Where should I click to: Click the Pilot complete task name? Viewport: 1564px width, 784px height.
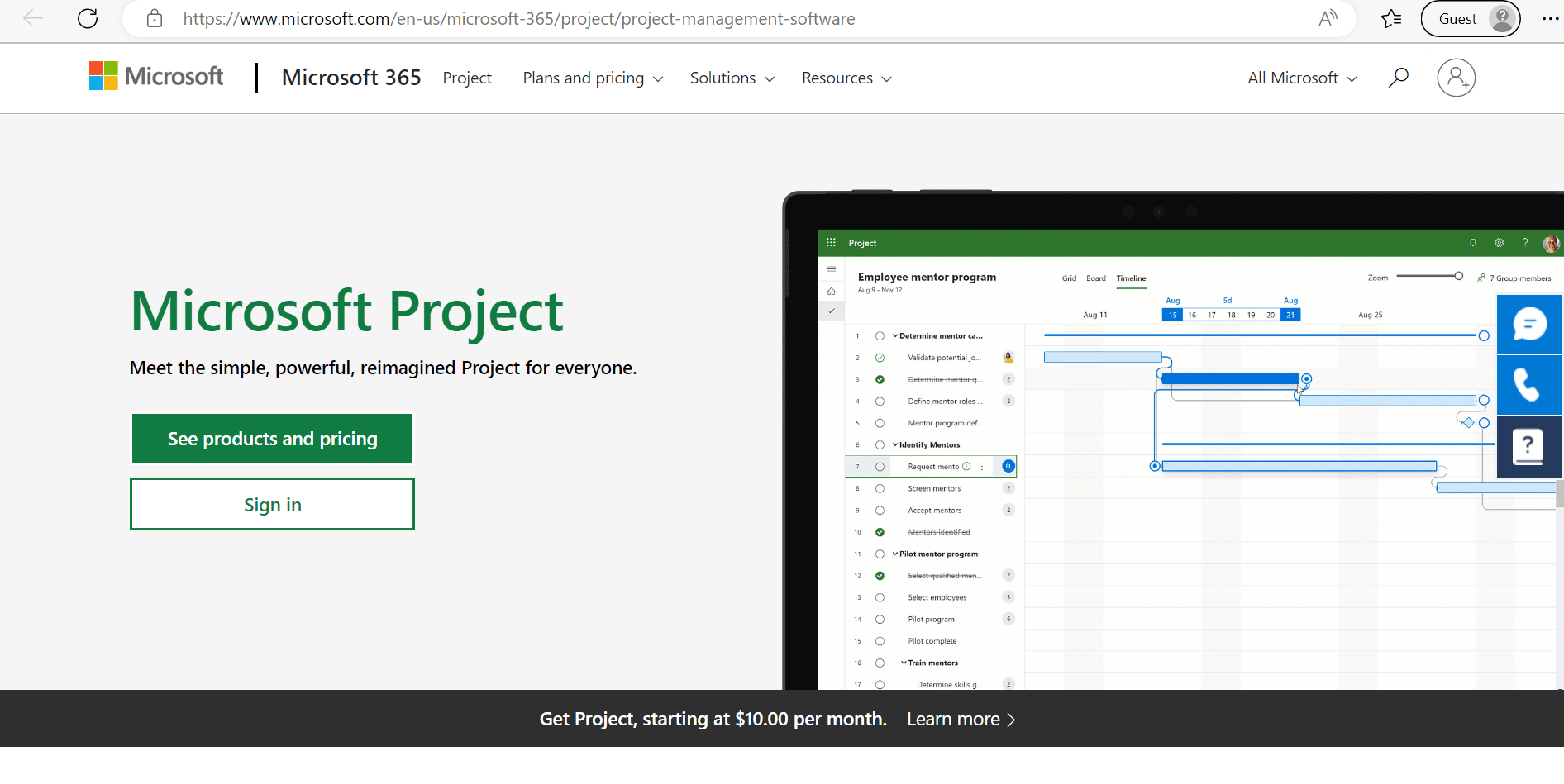tap(932, 641)
